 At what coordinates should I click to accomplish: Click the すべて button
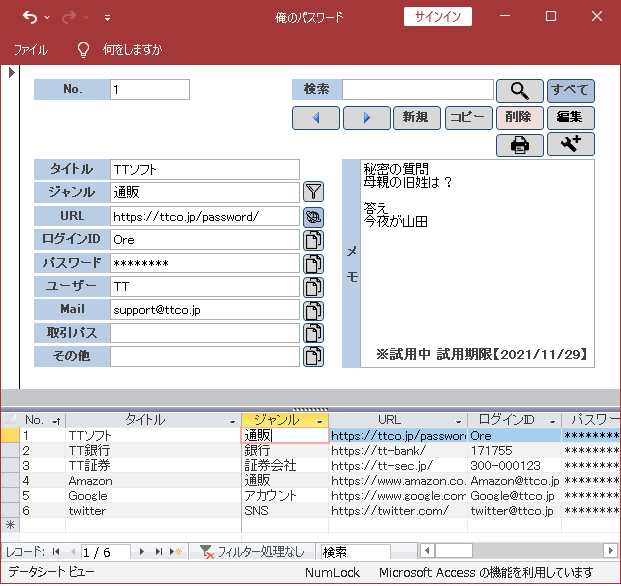tap(570, 91)
